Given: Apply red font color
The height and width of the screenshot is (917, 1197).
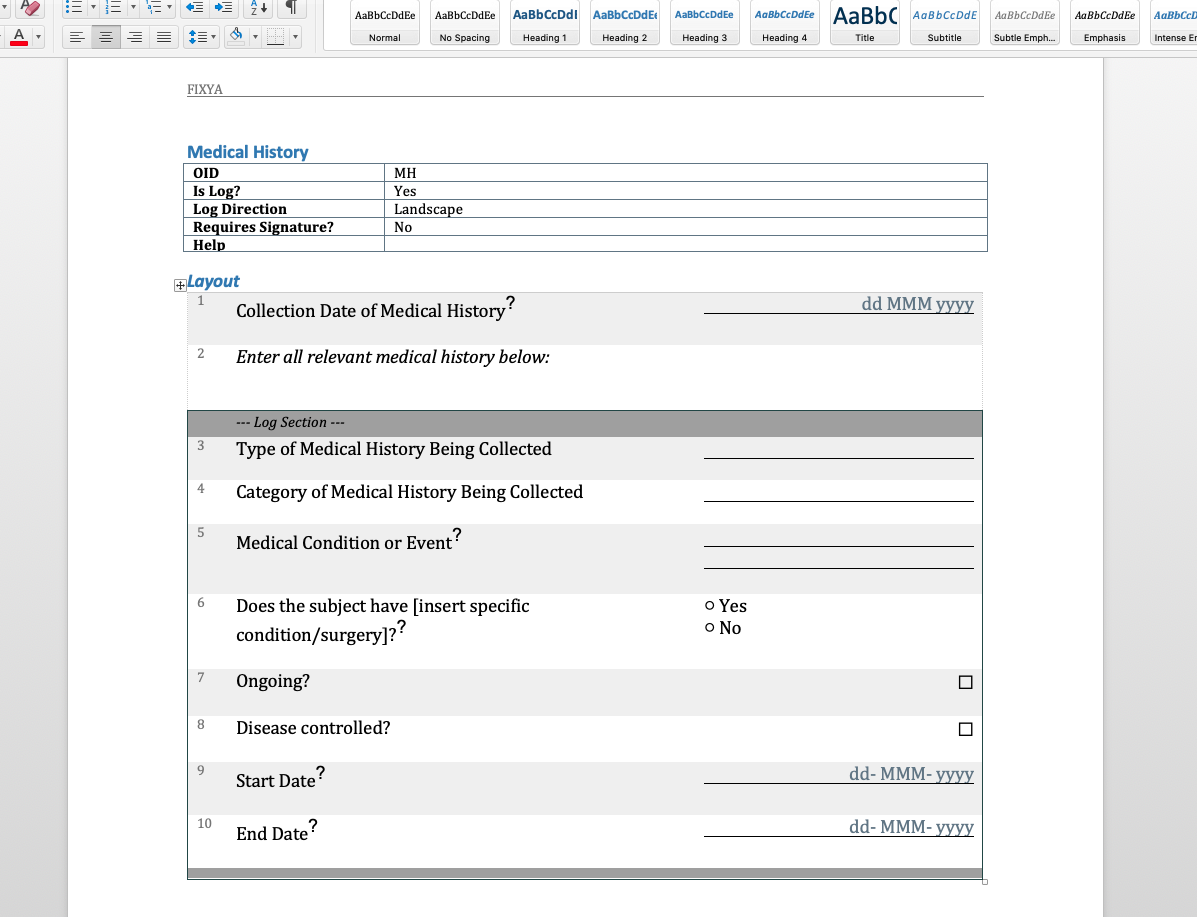Looking at the screenshot, I should pyautogui.click(x=19, y=37).
